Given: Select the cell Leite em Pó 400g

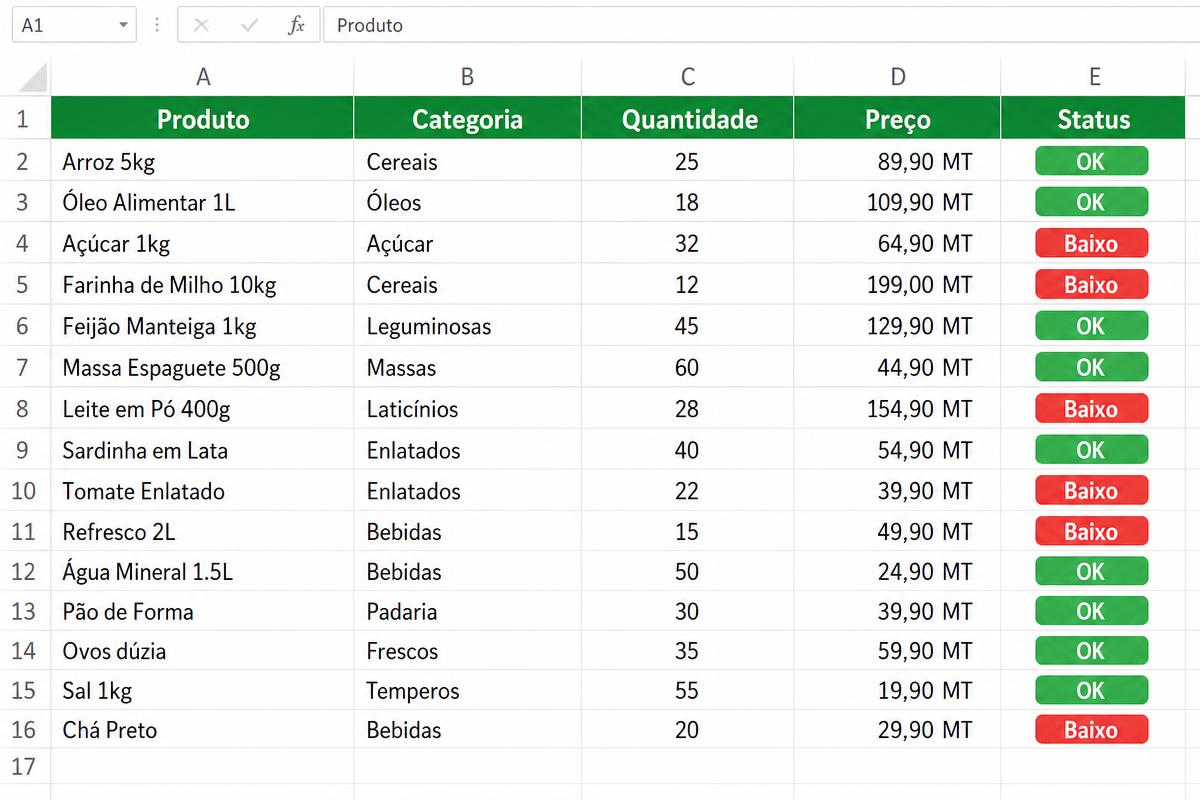Looking at the screenshot, I should click(x=203, y=409).
